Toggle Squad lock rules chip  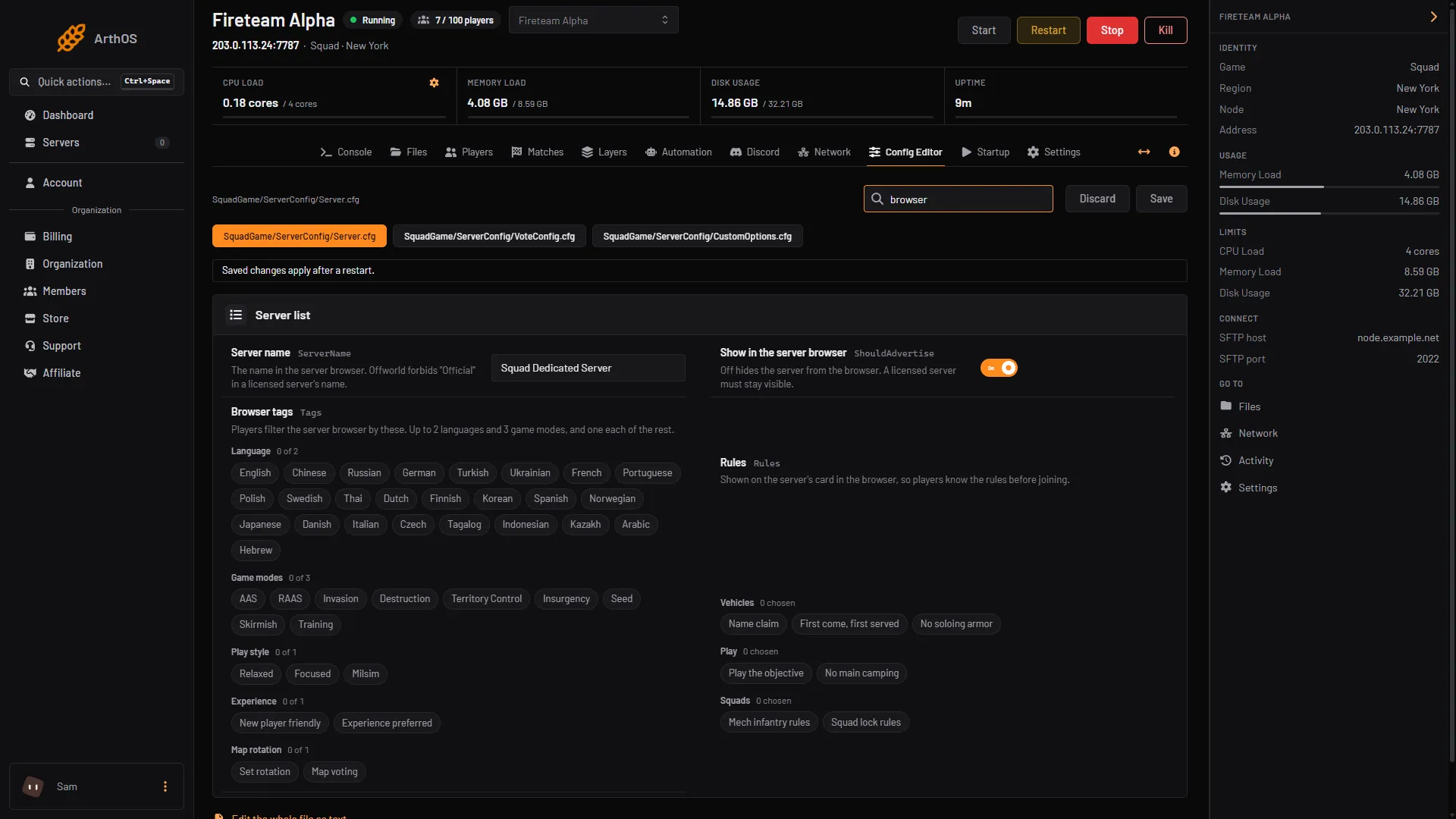click(x=865, y=723)
